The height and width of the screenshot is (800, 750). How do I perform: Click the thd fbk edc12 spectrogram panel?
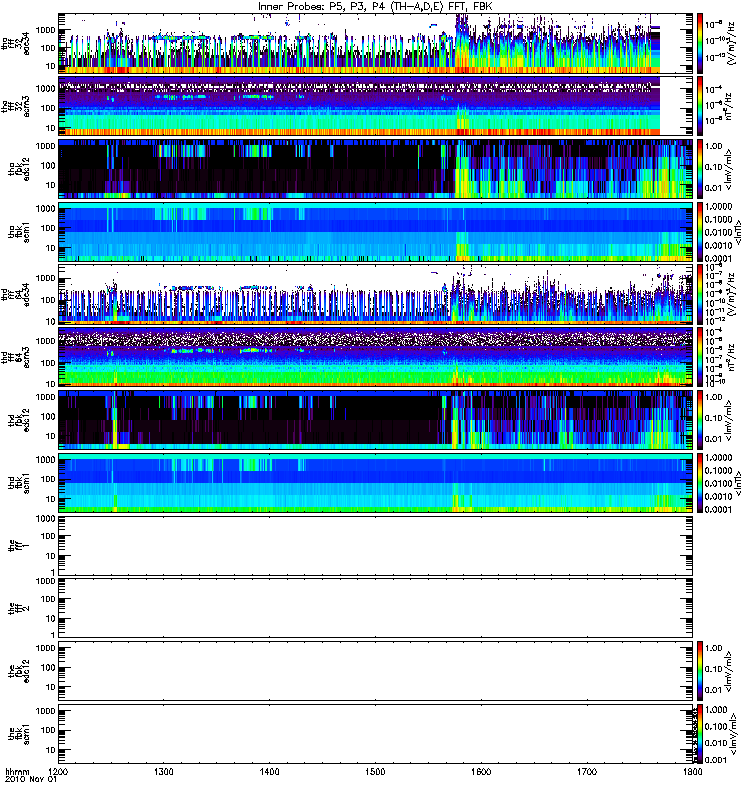[x=375, y=419]
